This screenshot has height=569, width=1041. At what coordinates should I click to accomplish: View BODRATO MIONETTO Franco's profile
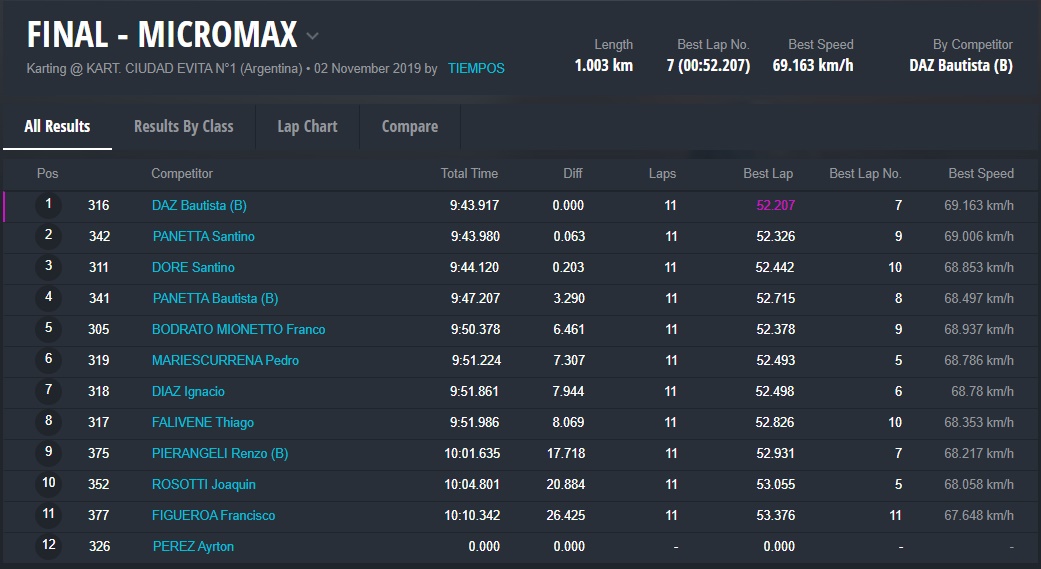238,330
